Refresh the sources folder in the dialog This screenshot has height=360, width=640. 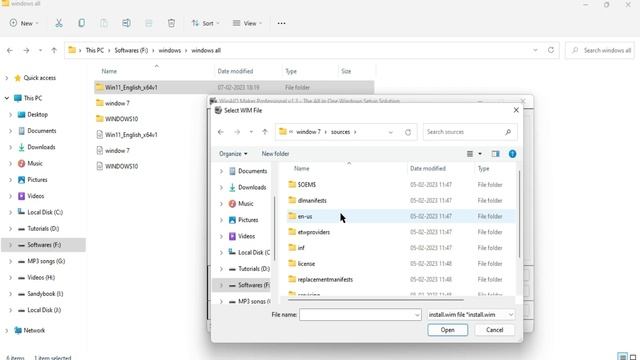point(408,132)
